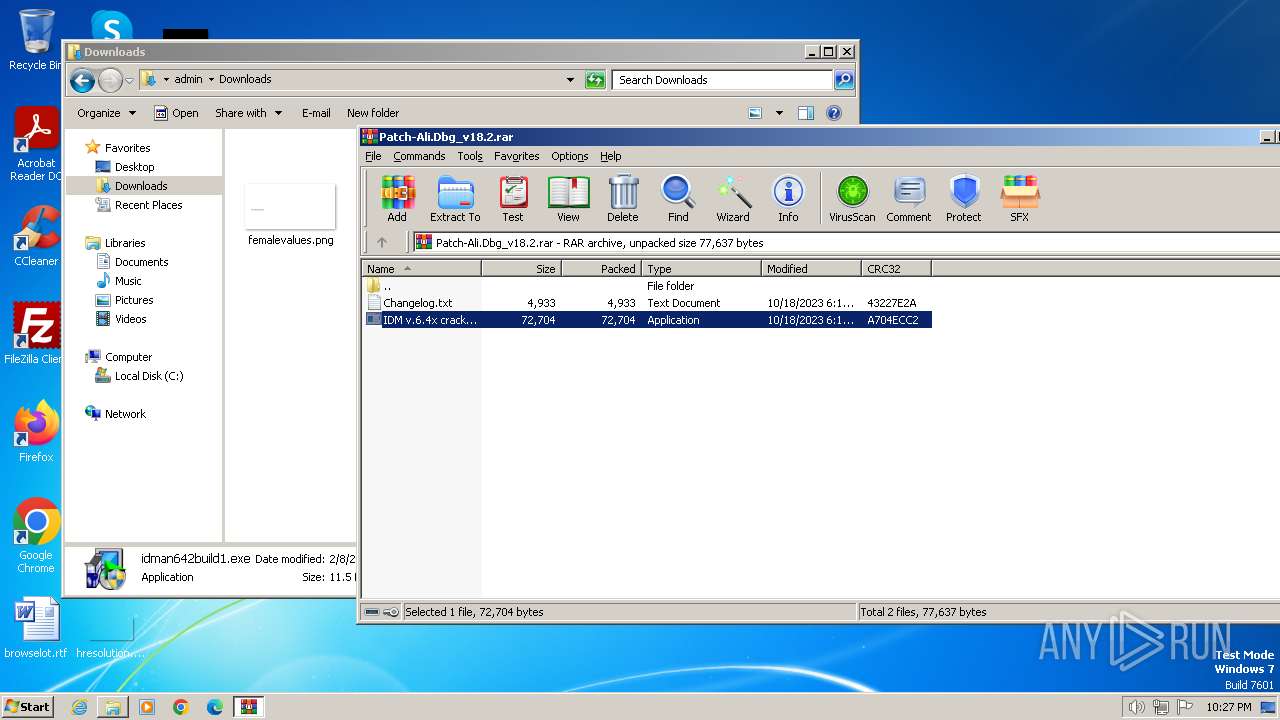Open Explorer help icon

click(x=834, y=113)
